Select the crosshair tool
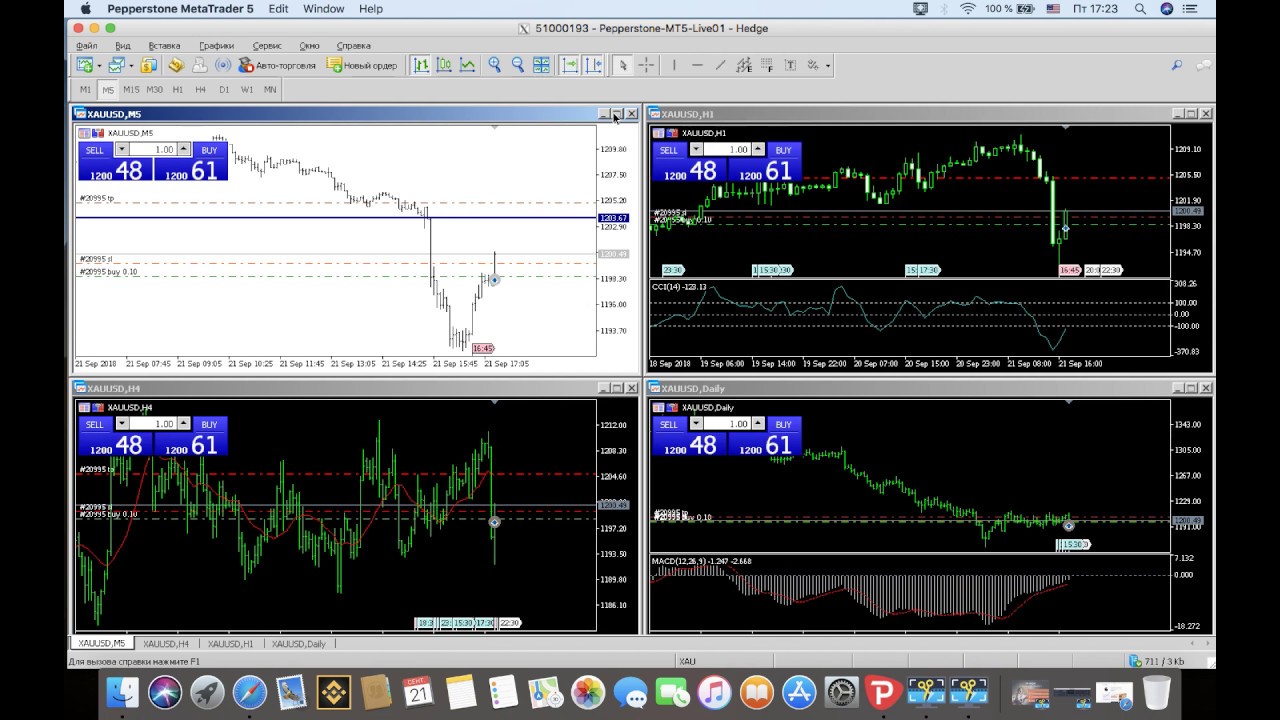The width and height of the screenshot is (1280, 720). point(646,65)
